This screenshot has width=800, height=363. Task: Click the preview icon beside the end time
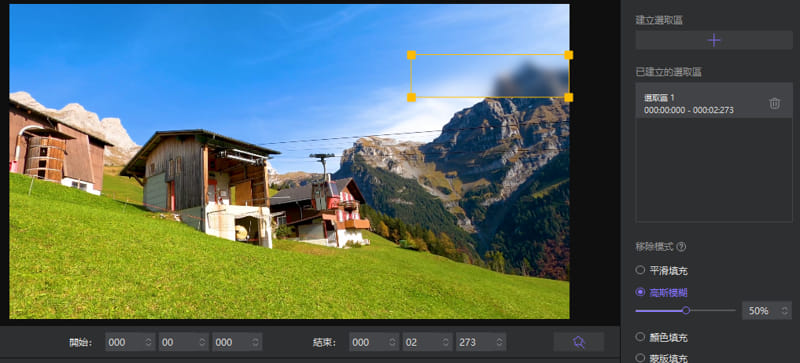tap(579, 342)
